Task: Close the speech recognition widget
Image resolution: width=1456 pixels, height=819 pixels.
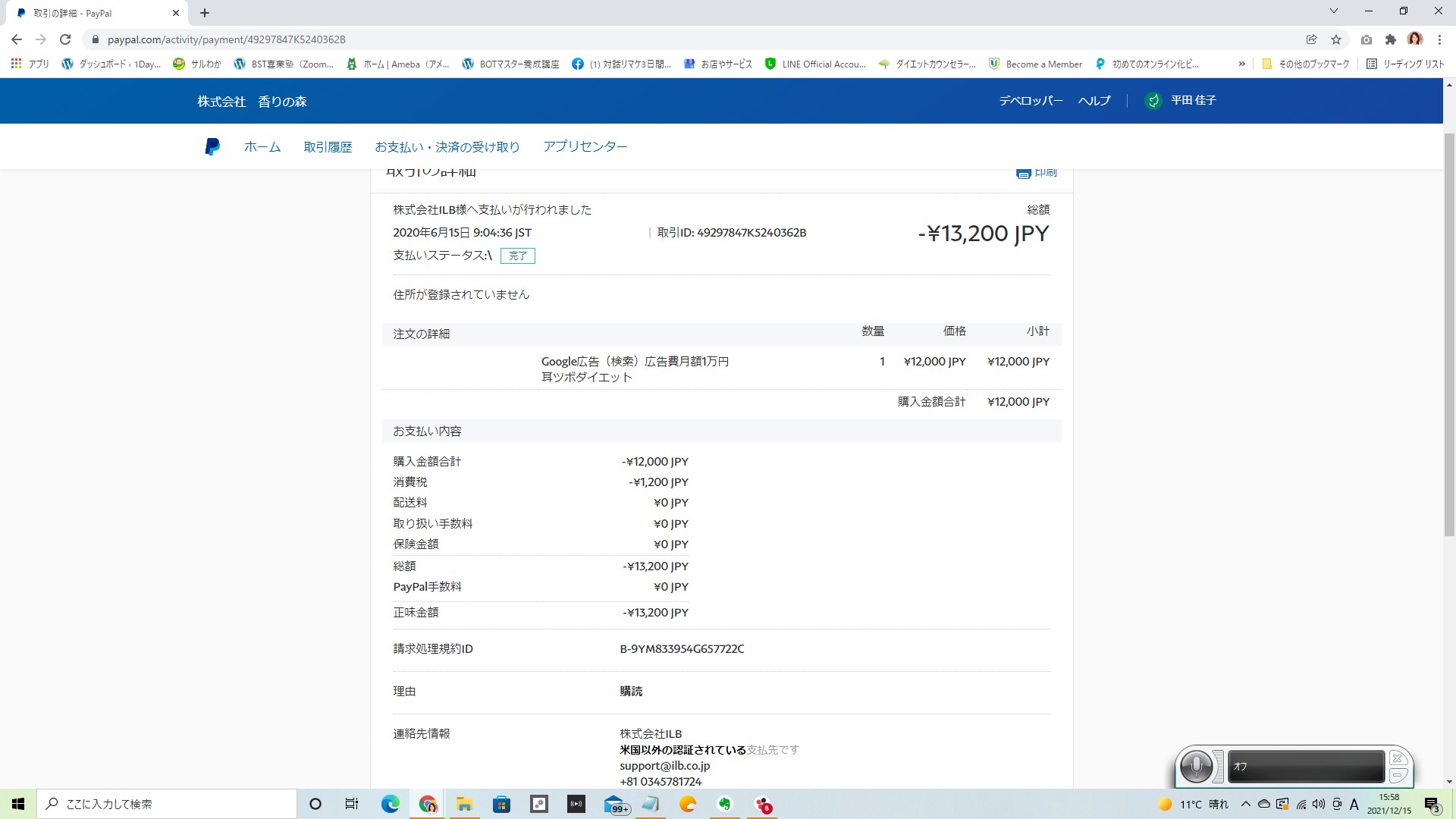Action: (1398, 758)
